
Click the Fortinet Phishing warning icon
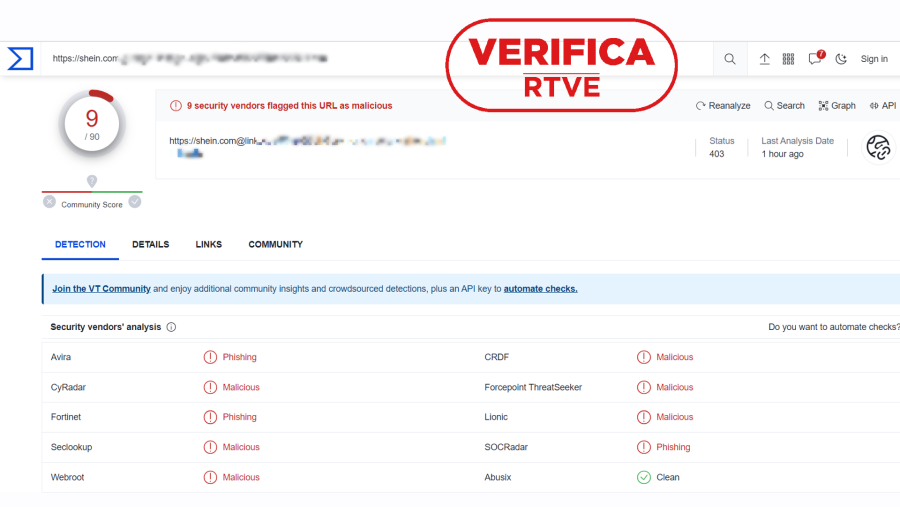[x=210, y=417]
